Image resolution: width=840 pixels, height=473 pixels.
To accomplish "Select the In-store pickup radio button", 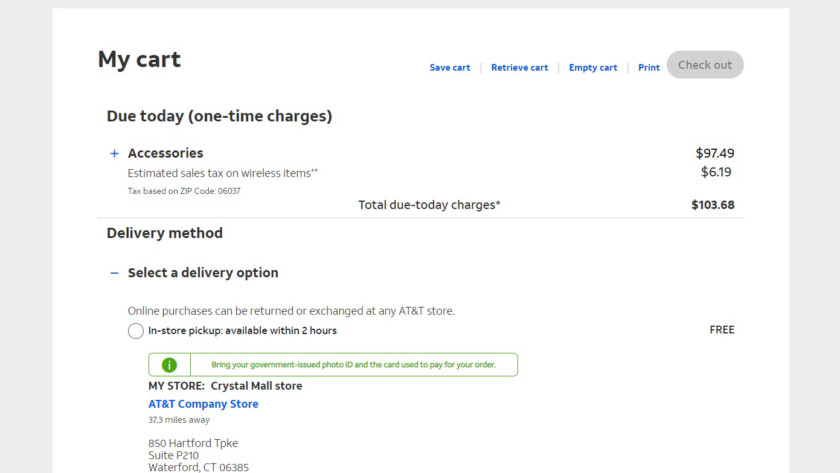I will click(x=136, y=331).
